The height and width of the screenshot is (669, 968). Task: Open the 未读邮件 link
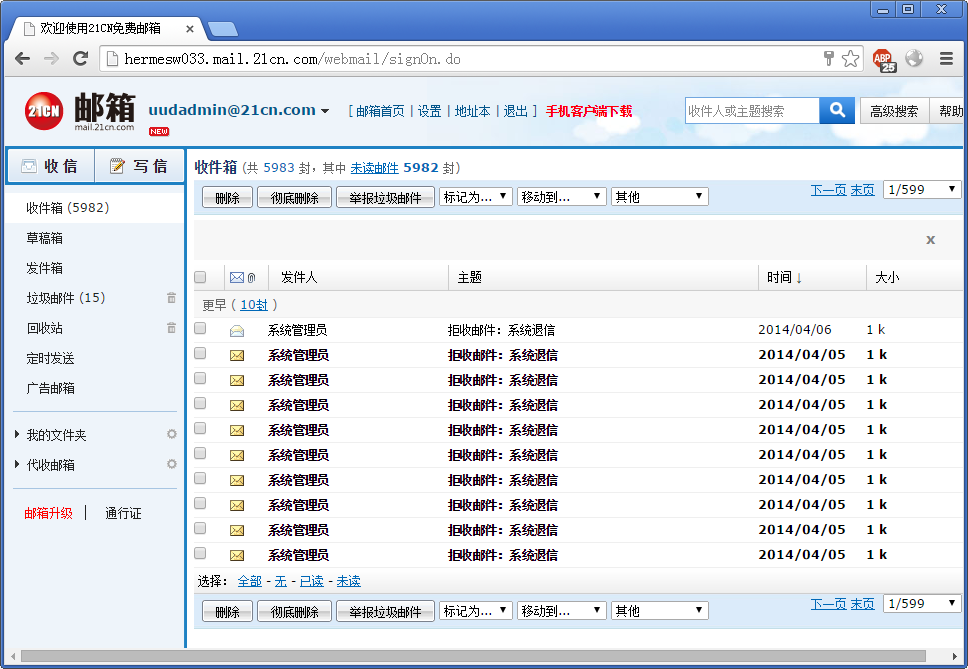pyautogui.click(x=374, y=168)
